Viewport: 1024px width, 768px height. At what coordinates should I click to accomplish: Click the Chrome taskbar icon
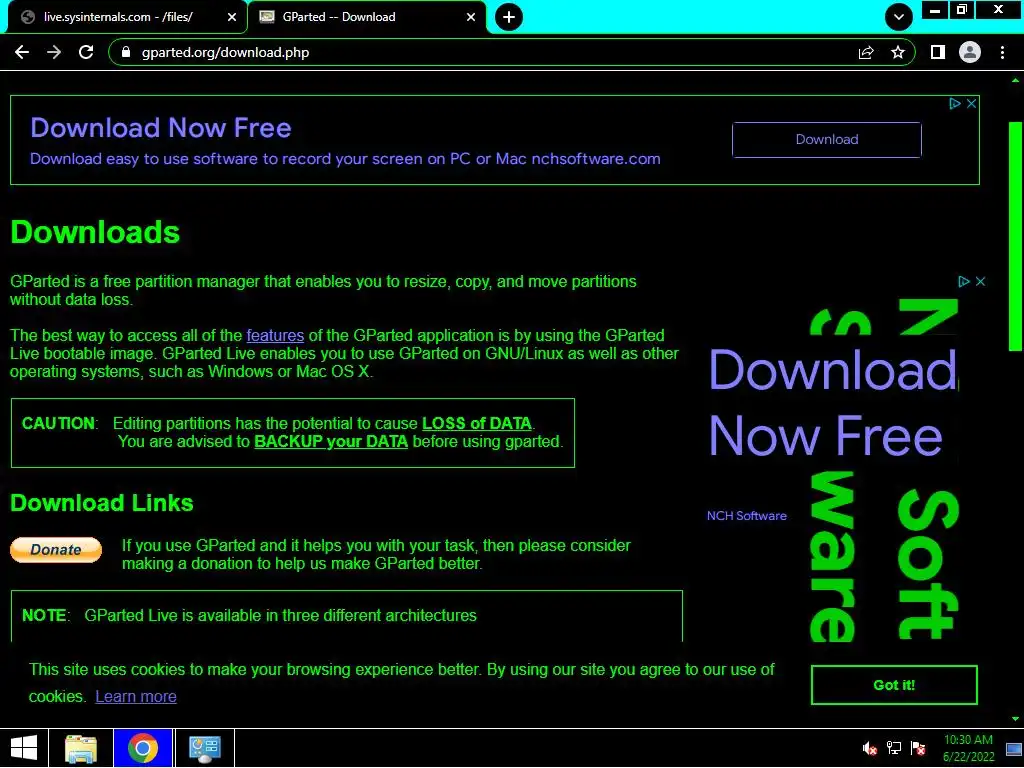[x=143, y=748]
